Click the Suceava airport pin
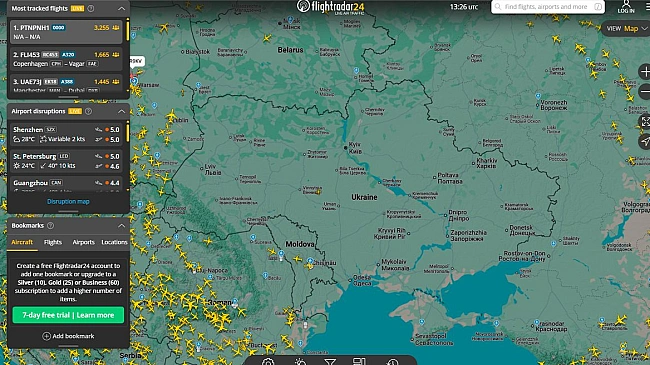This screenshot has height=365, width=650. coord(253,238)
